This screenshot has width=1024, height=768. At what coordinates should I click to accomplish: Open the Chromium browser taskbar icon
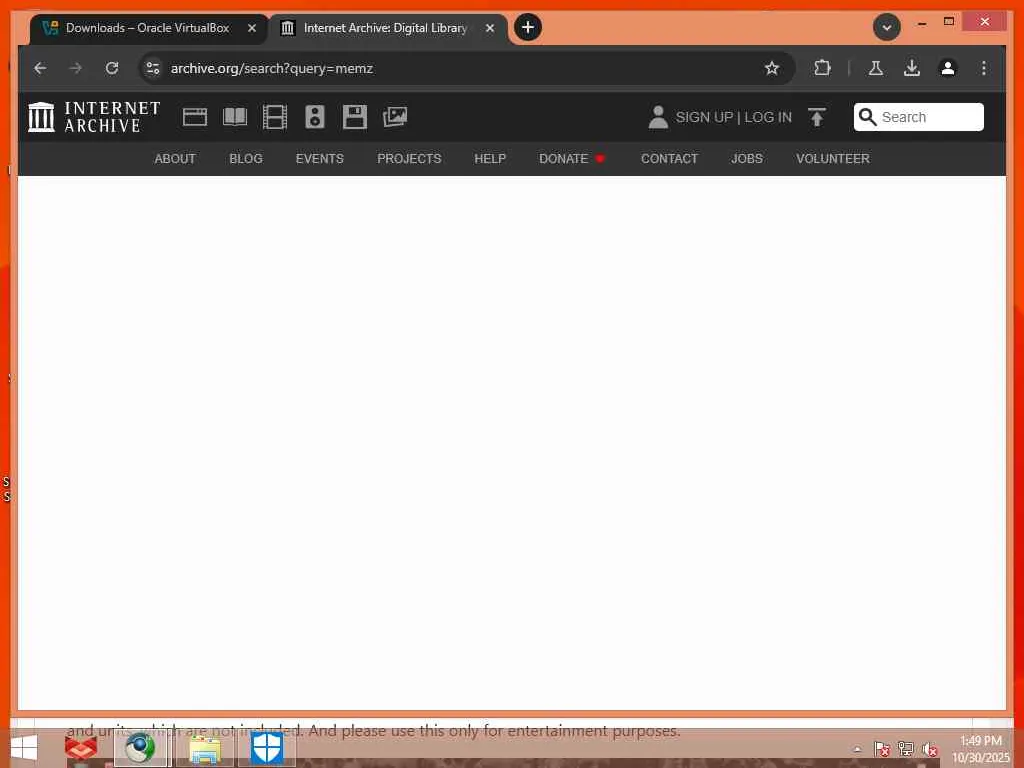pos(140,748)
